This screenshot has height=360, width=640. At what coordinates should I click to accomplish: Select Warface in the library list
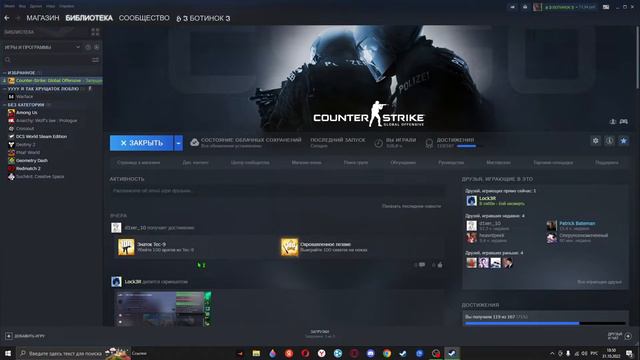pyautogui.click(x=24, y=97)
